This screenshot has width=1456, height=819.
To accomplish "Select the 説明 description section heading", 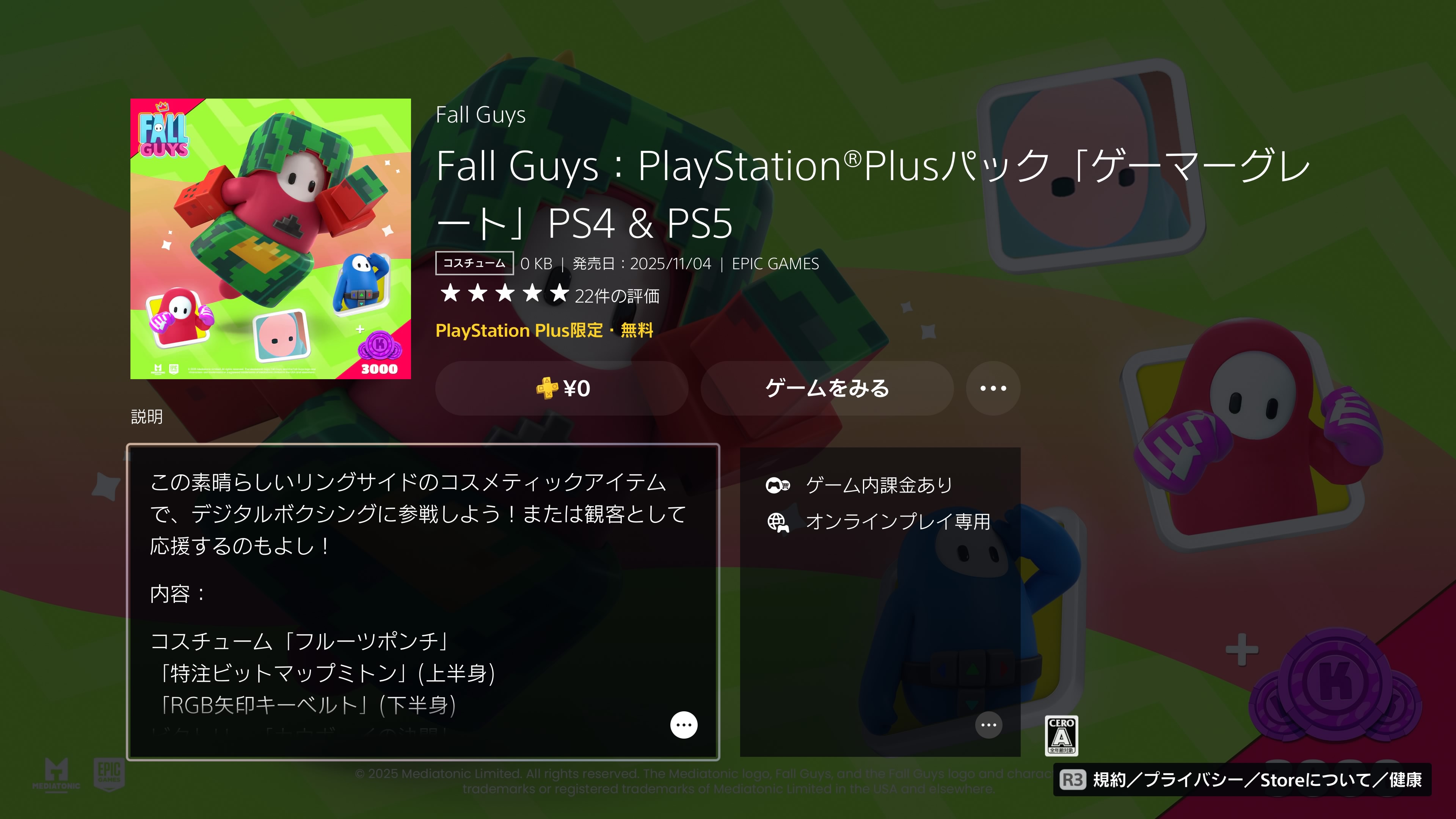I will pyautogui.click(x=147, y=417).
